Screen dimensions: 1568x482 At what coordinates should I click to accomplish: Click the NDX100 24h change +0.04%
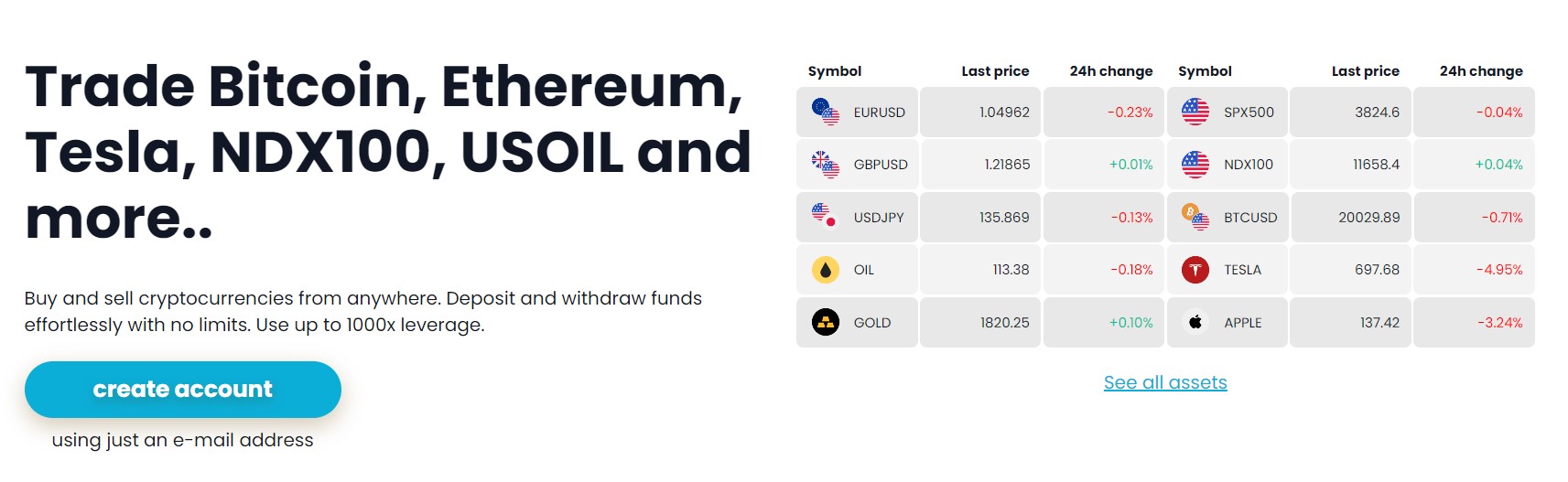(1498, 165)
